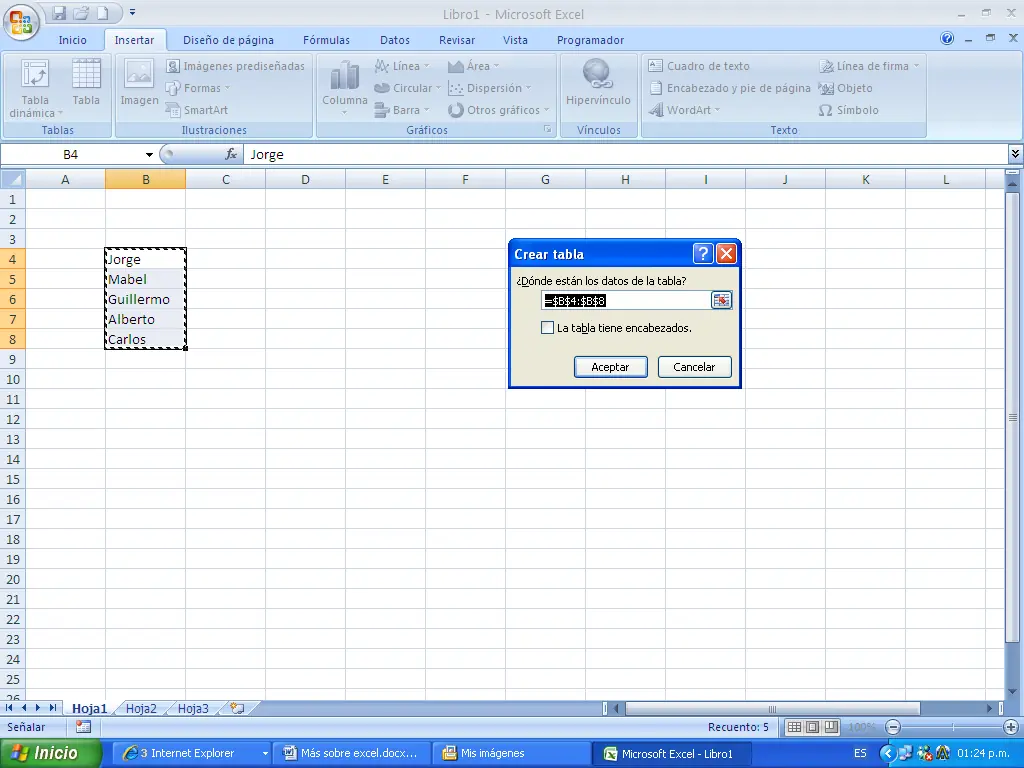The image size is (1024, 768).
Task: Enable La tabla tiene encabezados checkbox
Action: click(547, 328)
